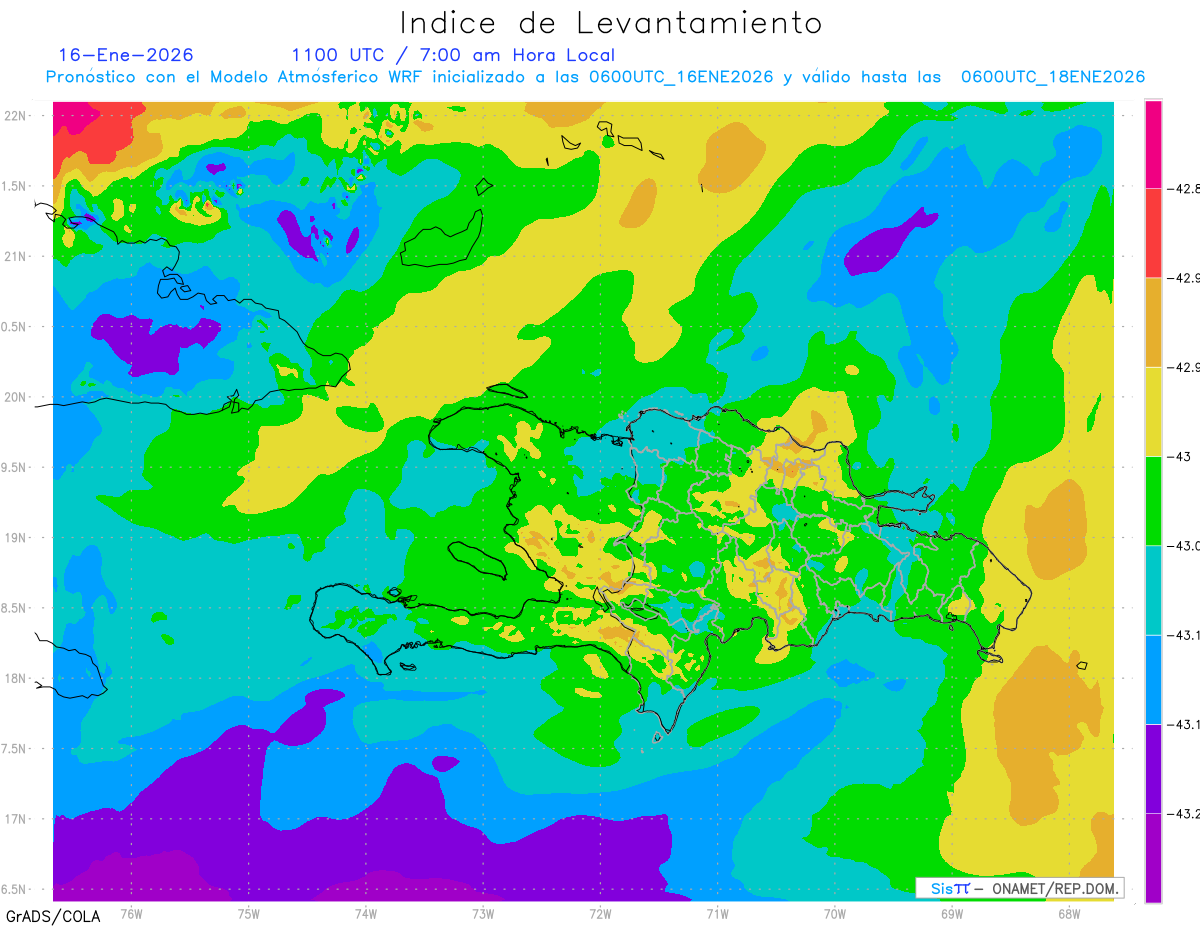Click the '19N' latitude label
The width and height of the screenshot is (1200, 927).
coord(17,538)
